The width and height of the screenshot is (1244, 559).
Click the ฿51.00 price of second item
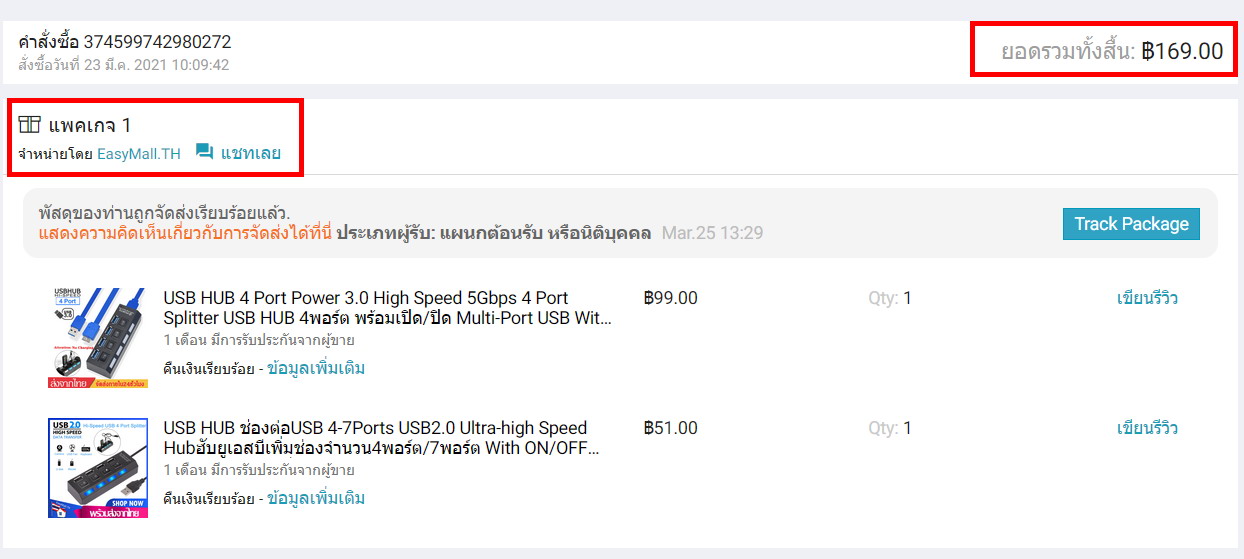click(671, 428)
